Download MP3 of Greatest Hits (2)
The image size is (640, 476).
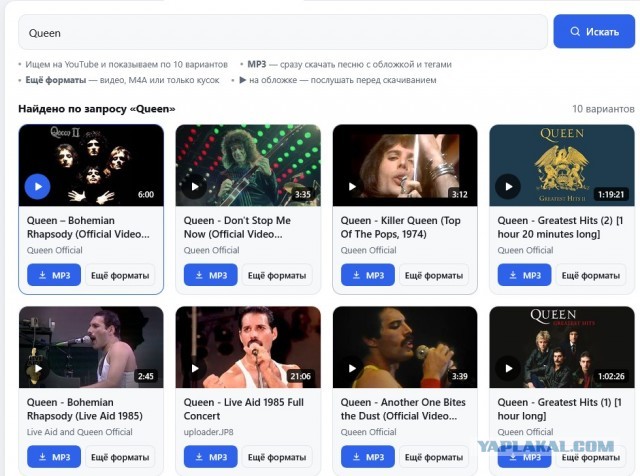coord(524,275)
